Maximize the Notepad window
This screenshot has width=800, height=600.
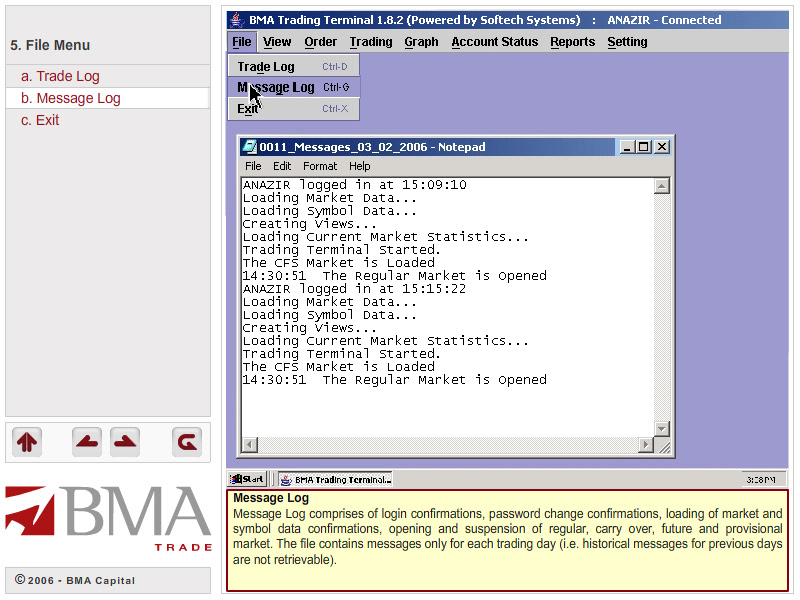coord(643,147)
